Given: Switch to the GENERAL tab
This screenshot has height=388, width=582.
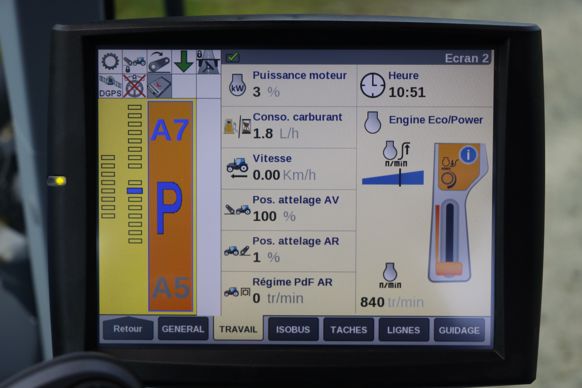Looking at the screenshot, I should [183, 329].
